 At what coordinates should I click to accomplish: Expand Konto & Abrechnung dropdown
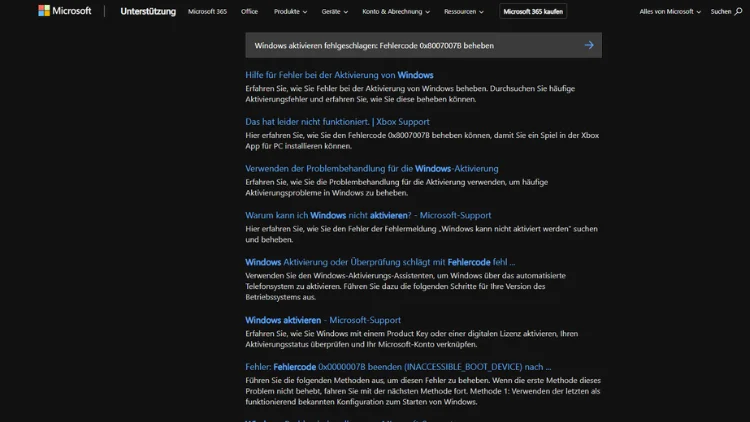(x=396, y=11)
